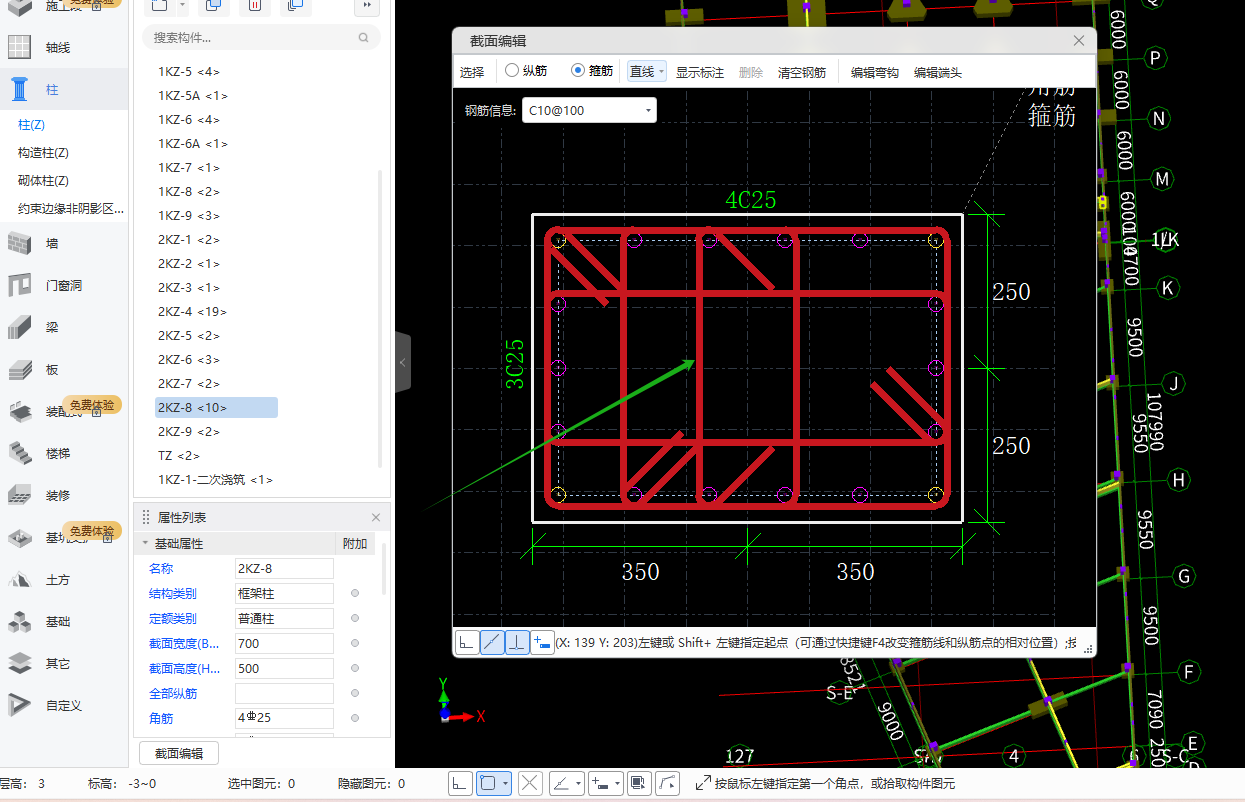This screenshot has height=802, width=1245.
Task: Toggle 附加 for 定额类别 property
Action: click(x=355, y=619)
